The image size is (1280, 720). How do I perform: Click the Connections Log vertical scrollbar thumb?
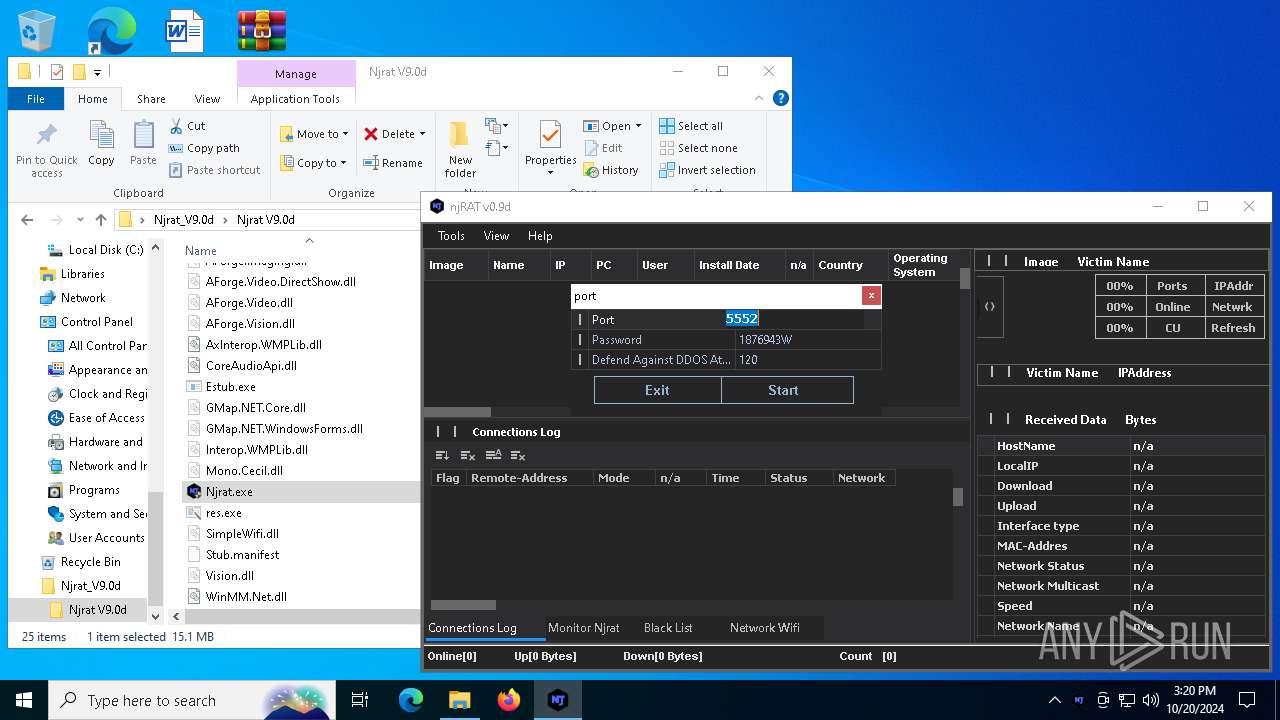[x=958, y=497]
